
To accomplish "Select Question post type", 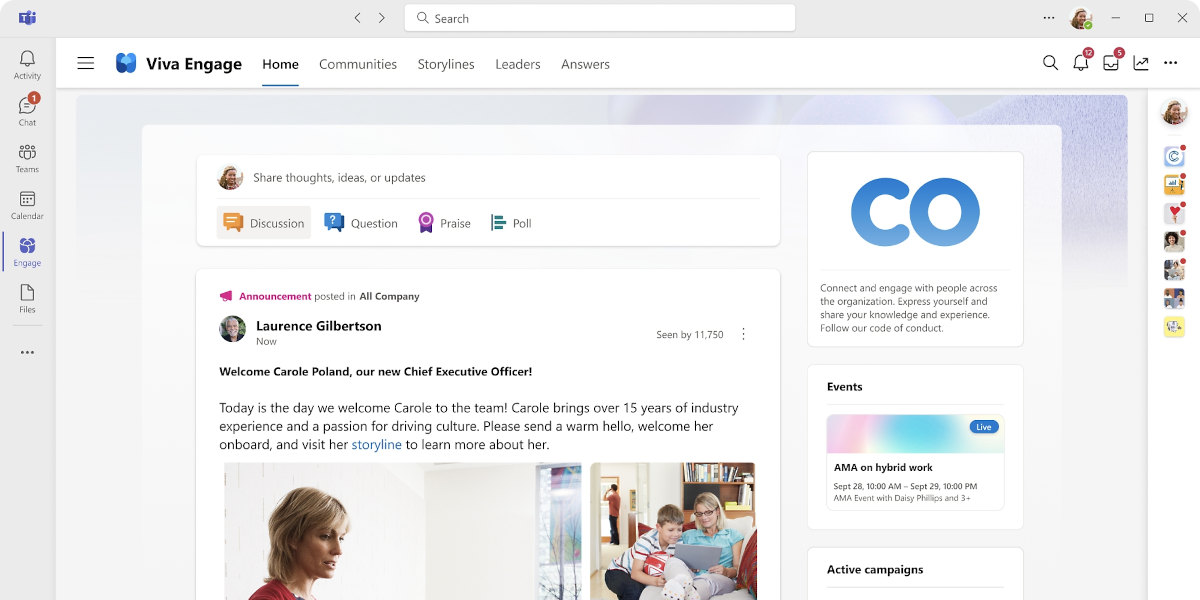I will (361, 223).
